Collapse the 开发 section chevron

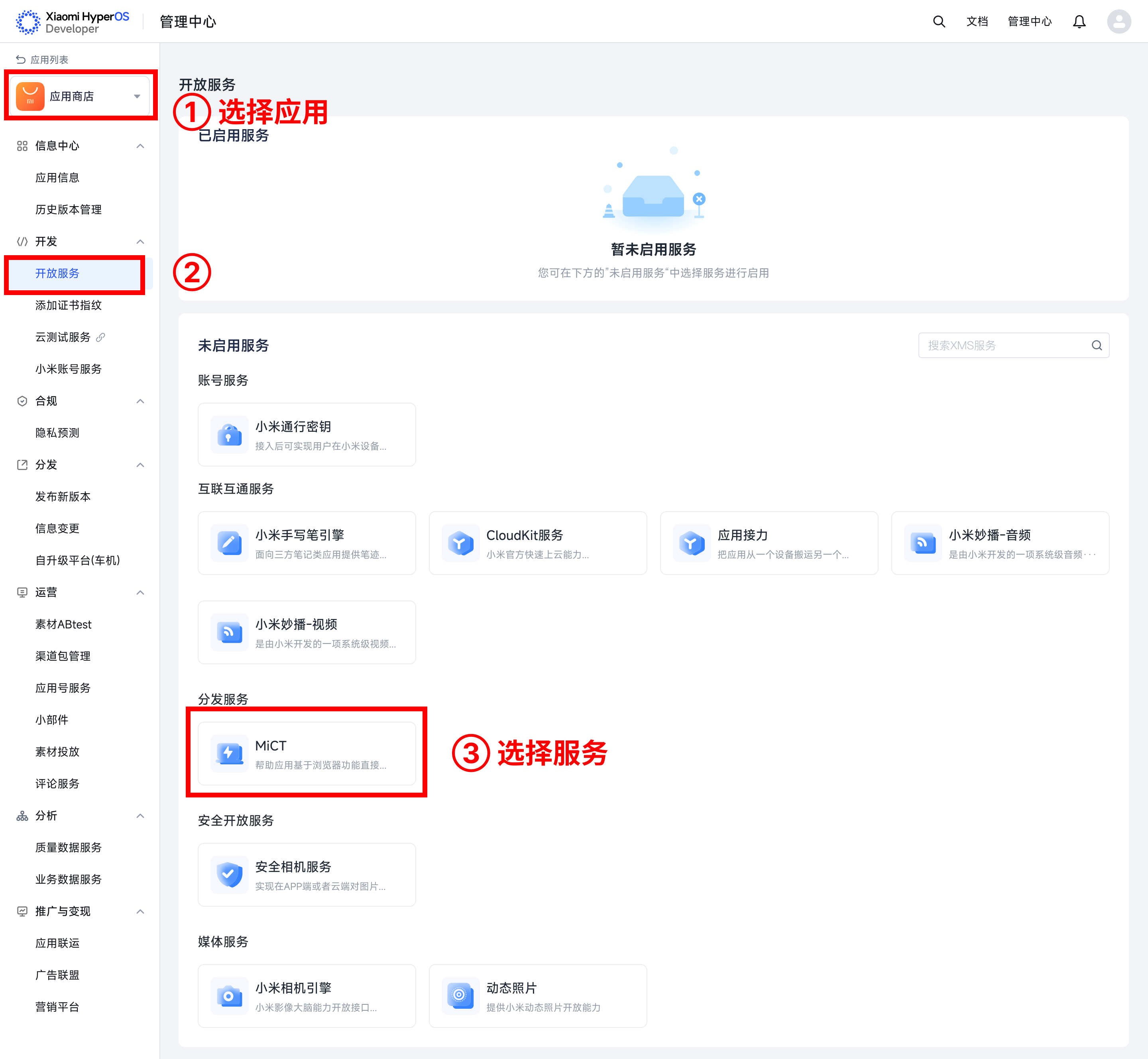coord(140,242)
